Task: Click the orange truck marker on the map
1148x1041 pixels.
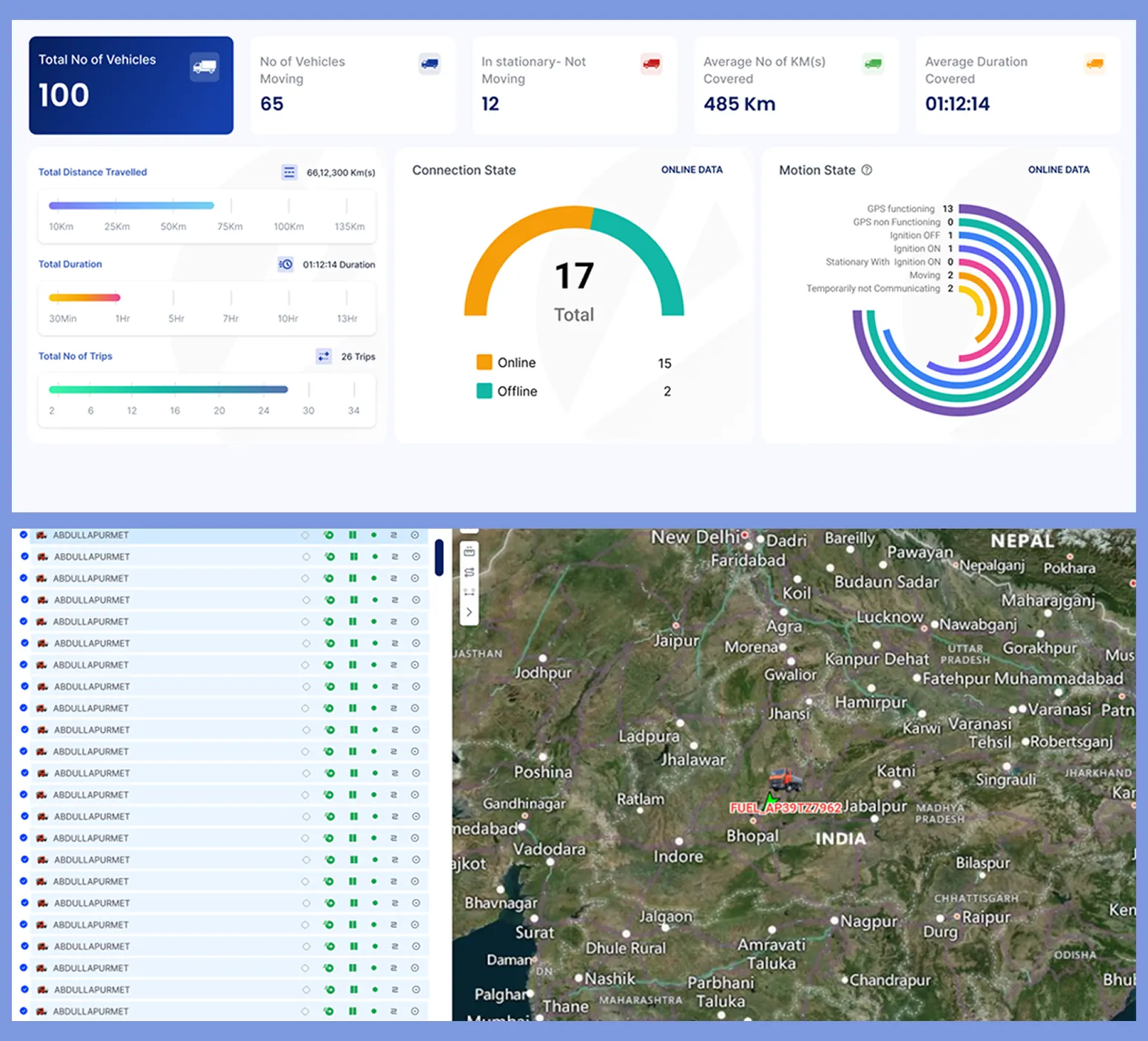Action: [x=784, y=779]
